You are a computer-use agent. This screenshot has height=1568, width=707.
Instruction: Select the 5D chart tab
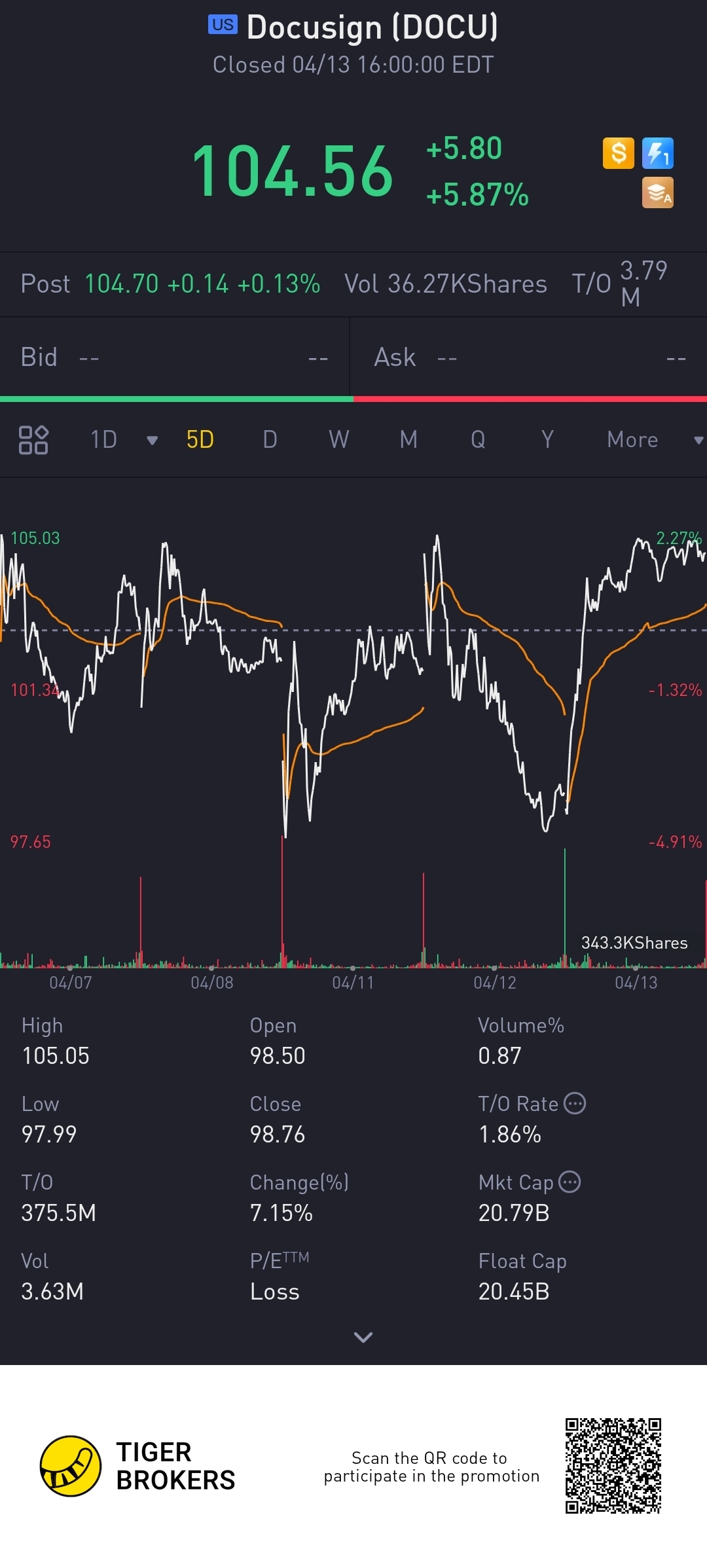click(200, 439)
